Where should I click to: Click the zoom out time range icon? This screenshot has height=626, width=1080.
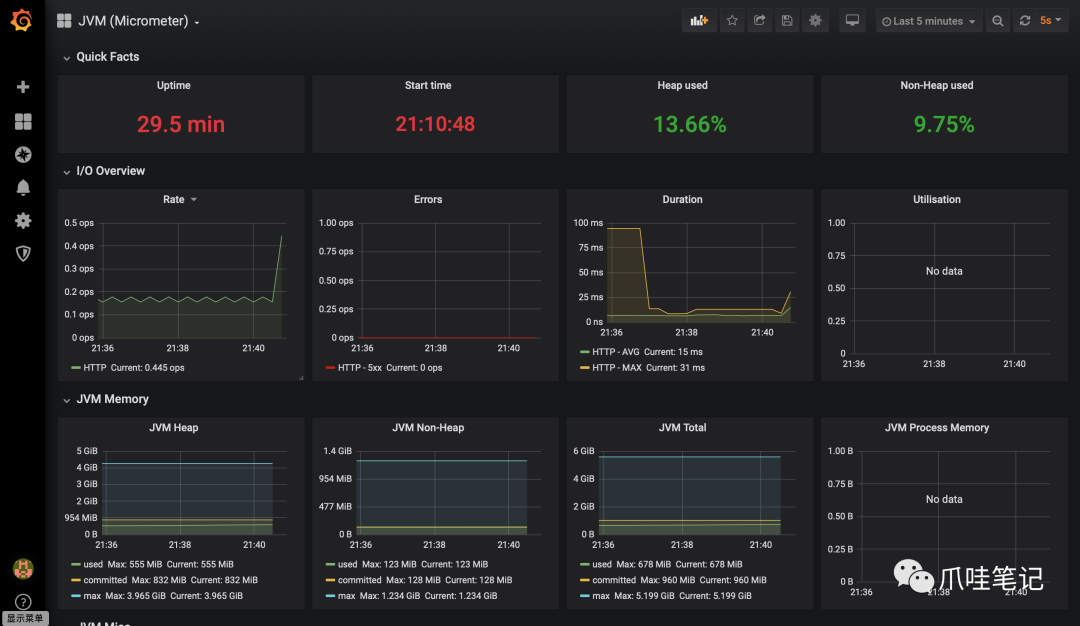(x=997, y=21)
